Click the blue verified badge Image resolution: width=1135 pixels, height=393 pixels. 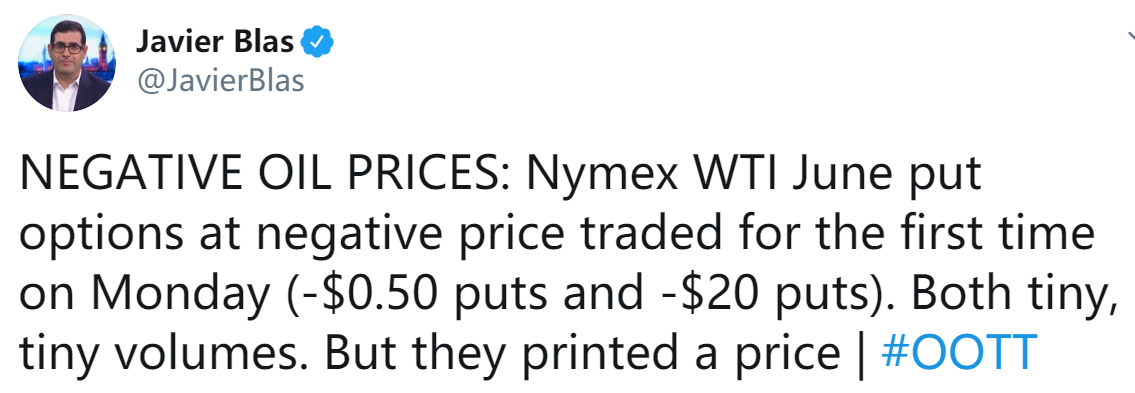pos(316,43)
